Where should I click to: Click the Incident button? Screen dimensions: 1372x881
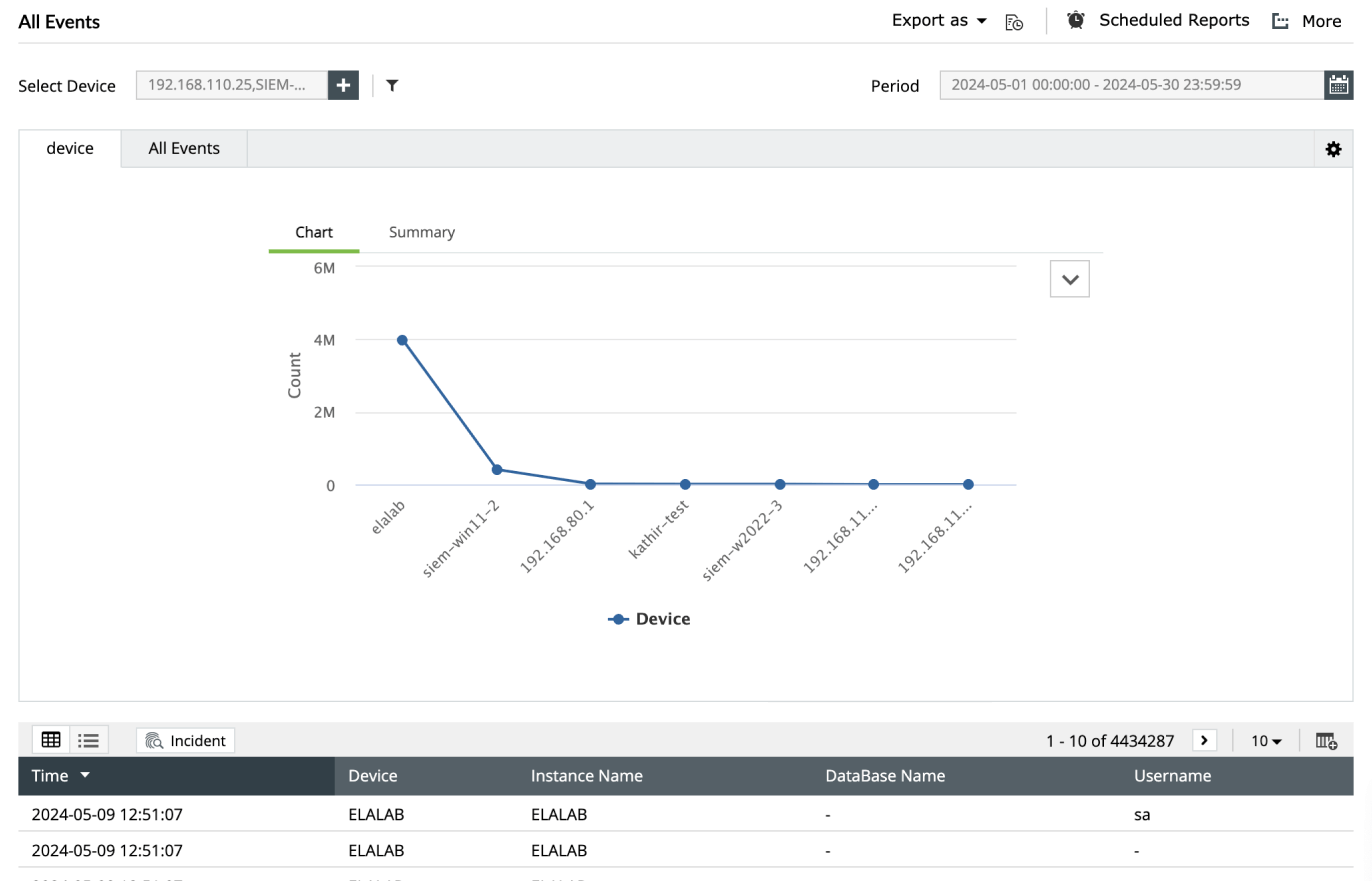point(185,740)
